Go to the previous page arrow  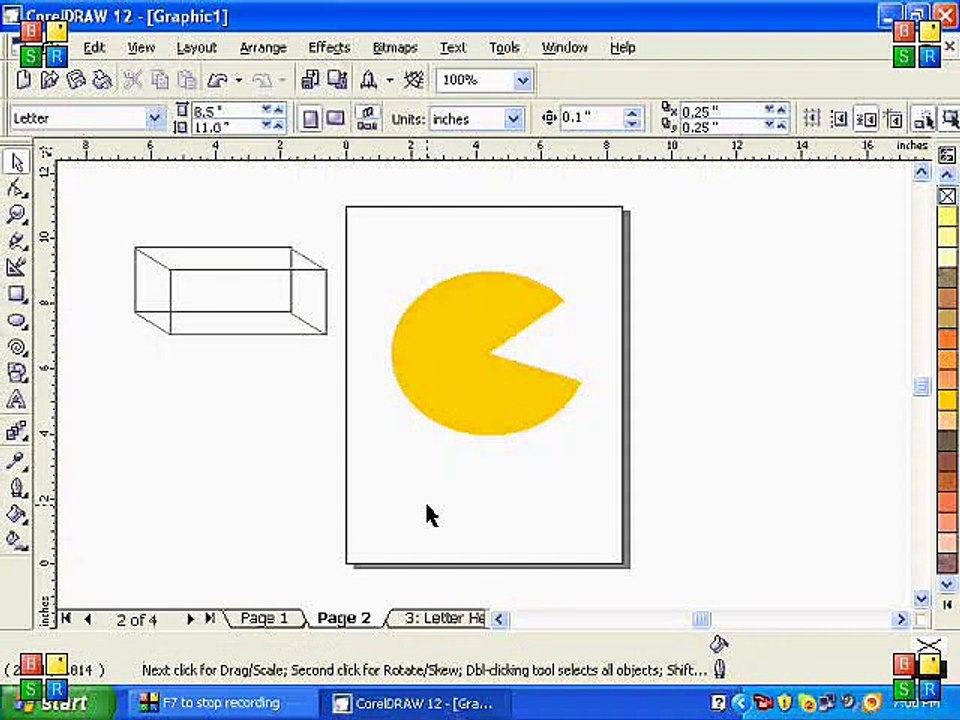[88, 619]
